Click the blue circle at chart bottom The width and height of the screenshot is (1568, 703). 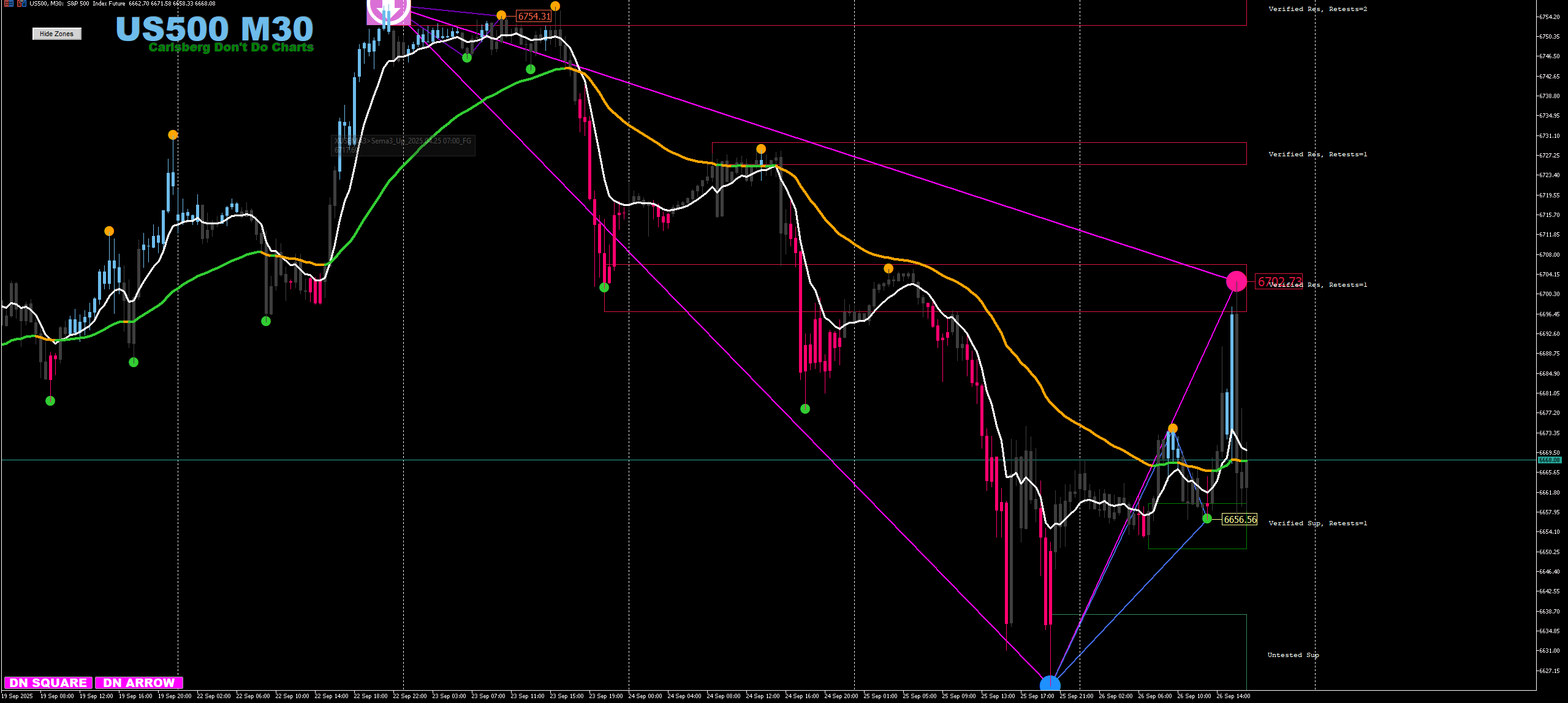click(1050, 684)
